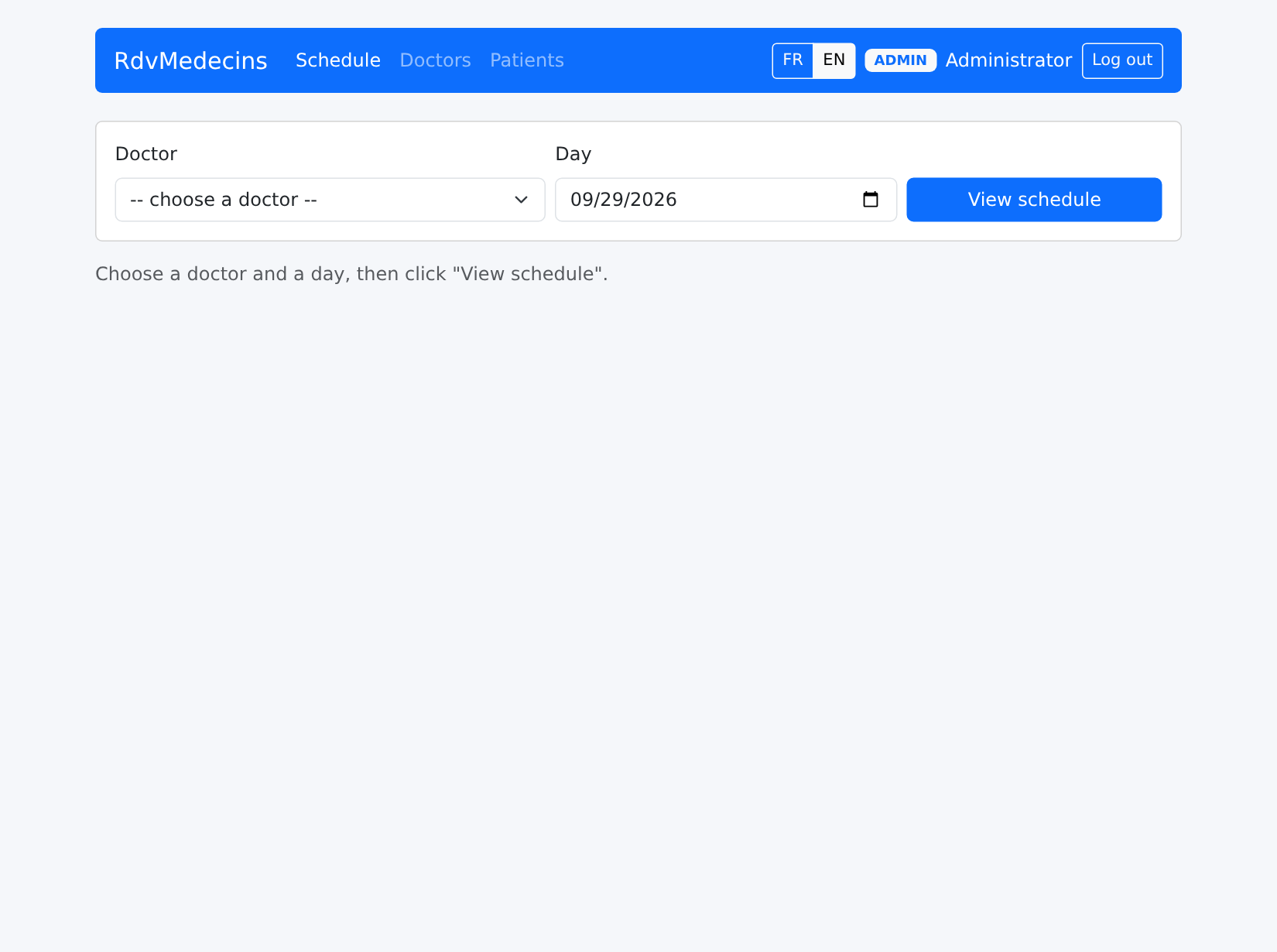The width and height of the screenshot is (1277, 952).
Task: Click the Doctor field label
Action: (146, 154)
